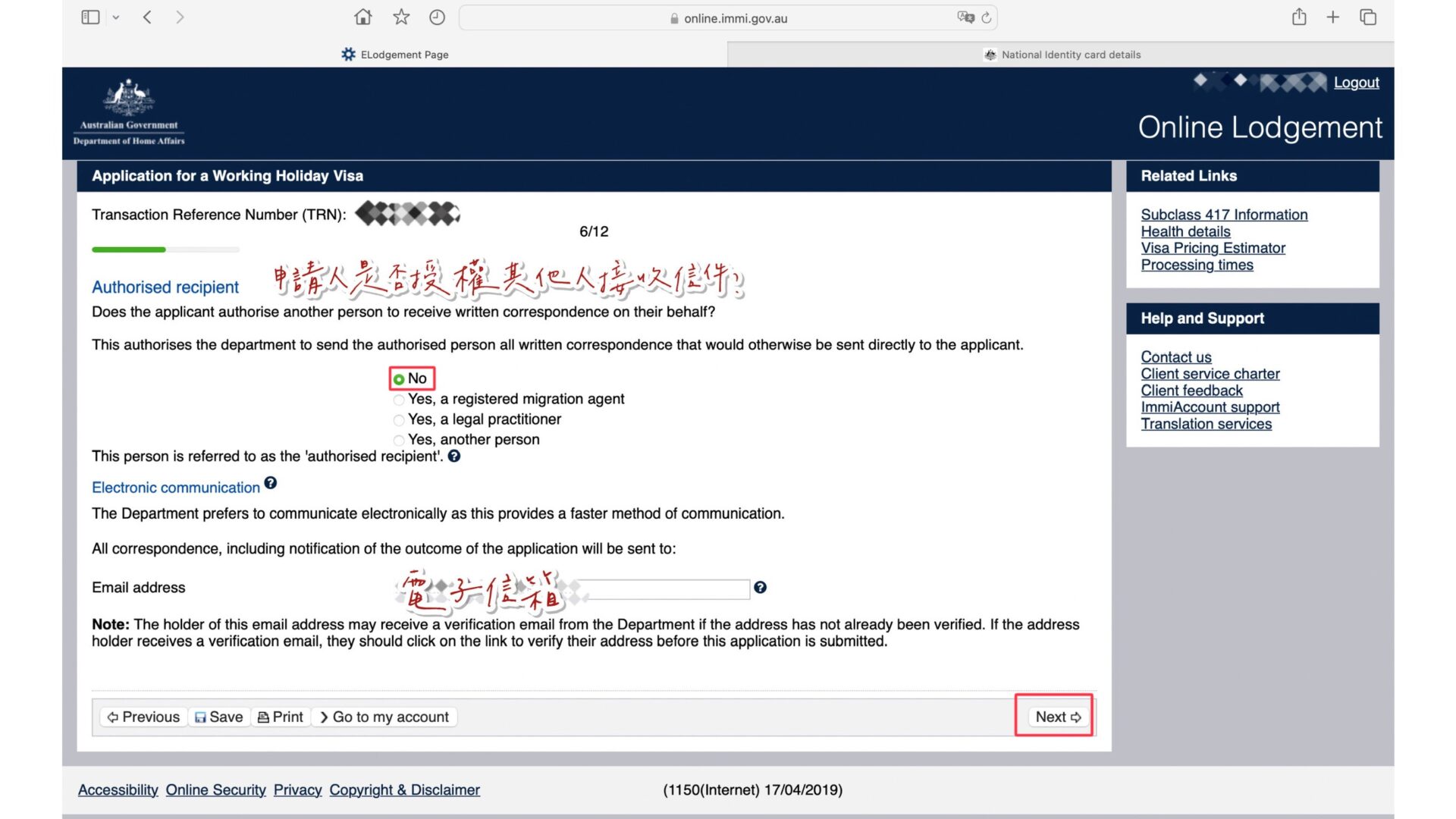Screen dimensions: 1456x819
Task: Show the tab overview icon
Action: click(1368, 17)
